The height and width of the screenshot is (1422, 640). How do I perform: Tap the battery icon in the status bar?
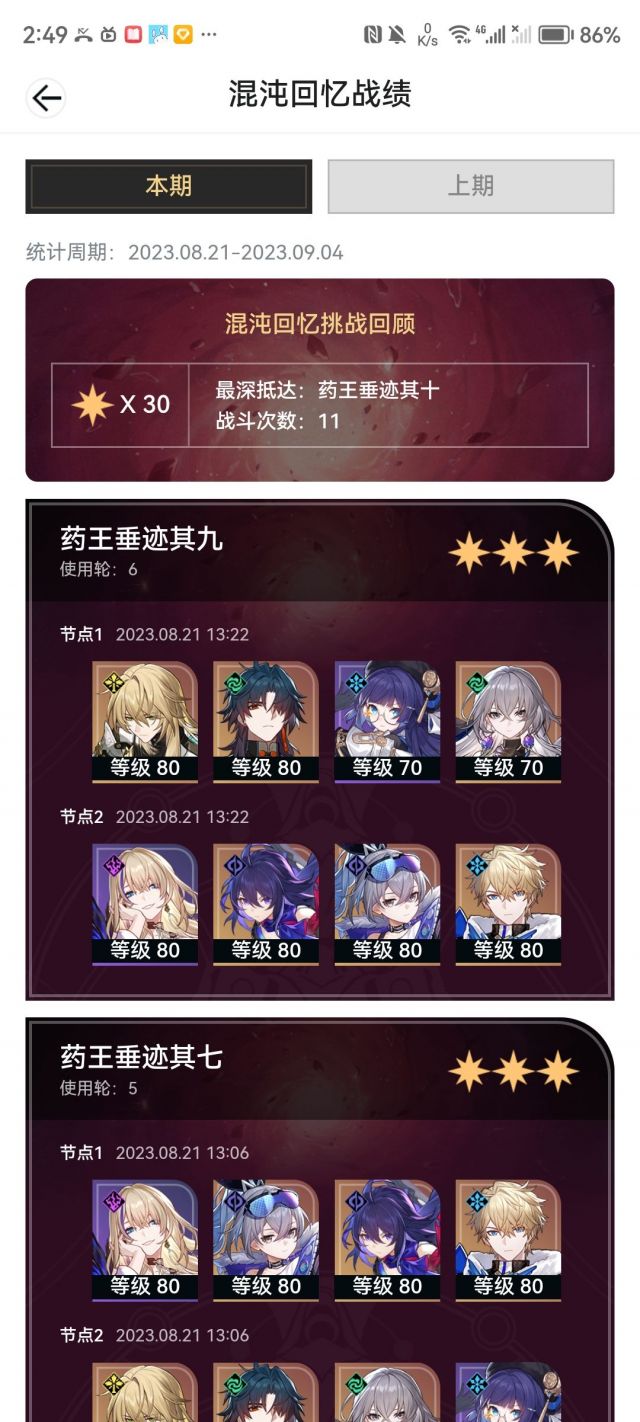point(555,35)
